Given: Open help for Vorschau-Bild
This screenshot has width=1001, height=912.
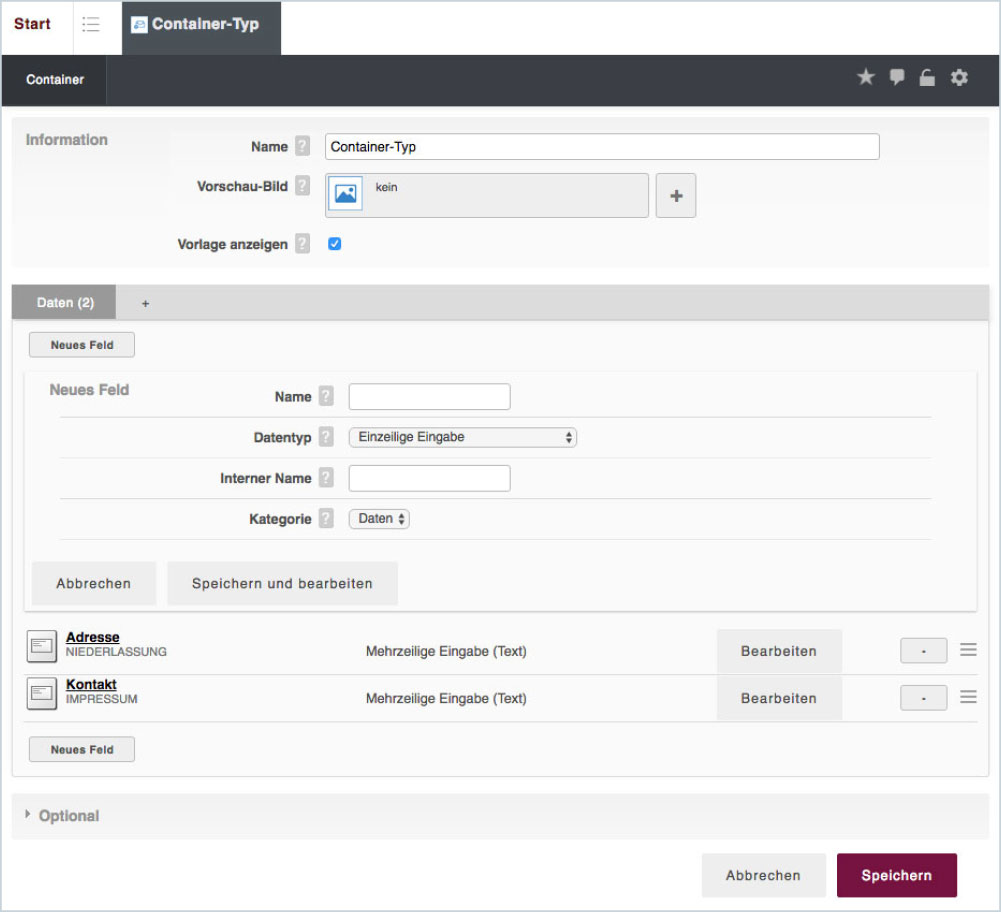Looking at the screenshot, I should (x=303, y=186).
